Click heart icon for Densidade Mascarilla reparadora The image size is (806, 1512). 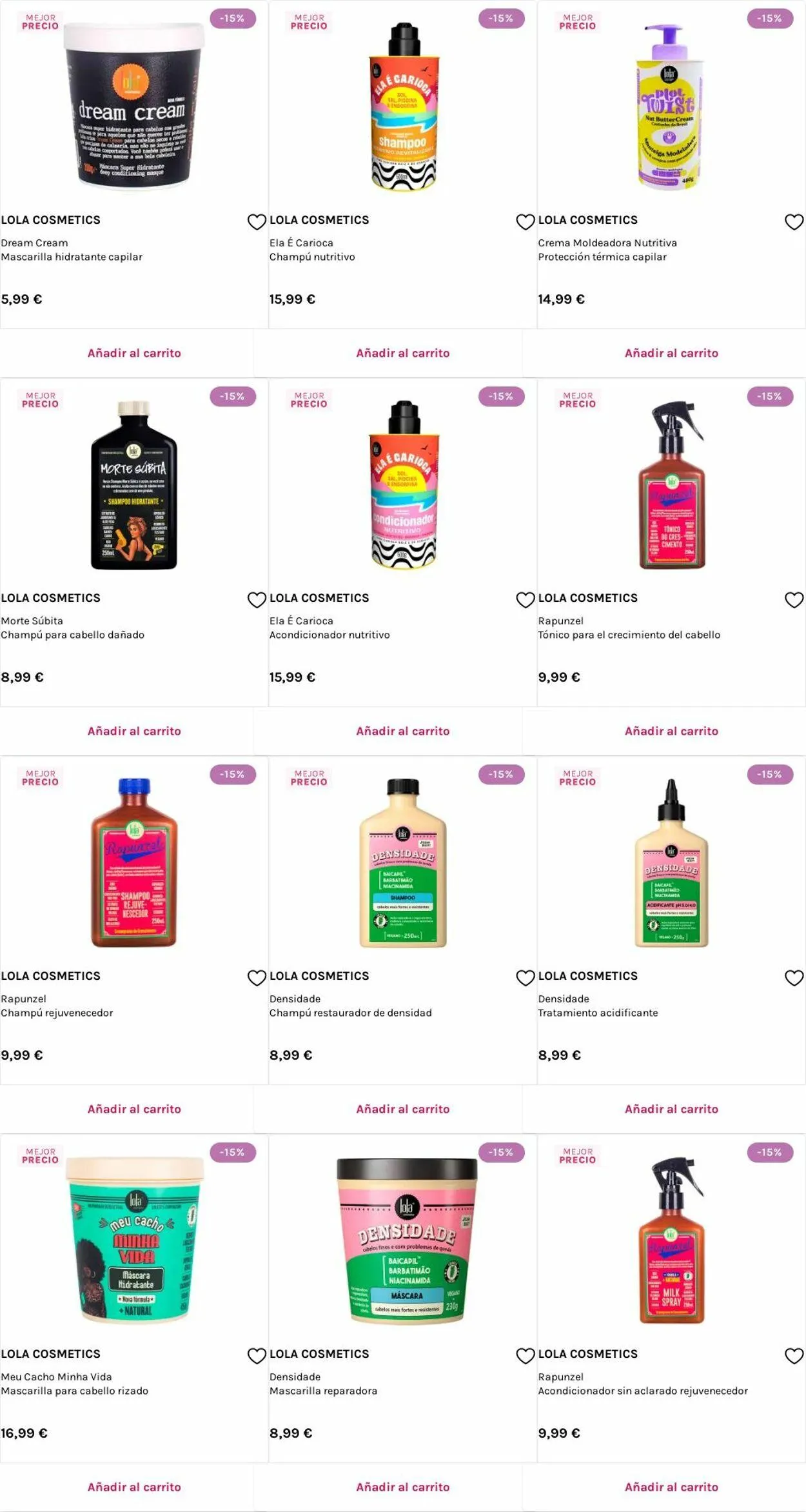[526, 1356]
